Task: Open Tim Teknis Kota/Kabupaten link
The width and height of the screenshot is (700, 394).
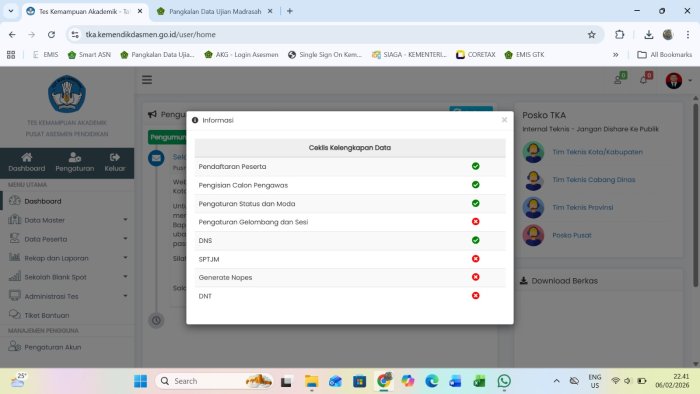Action: click(x=597, y=152)
